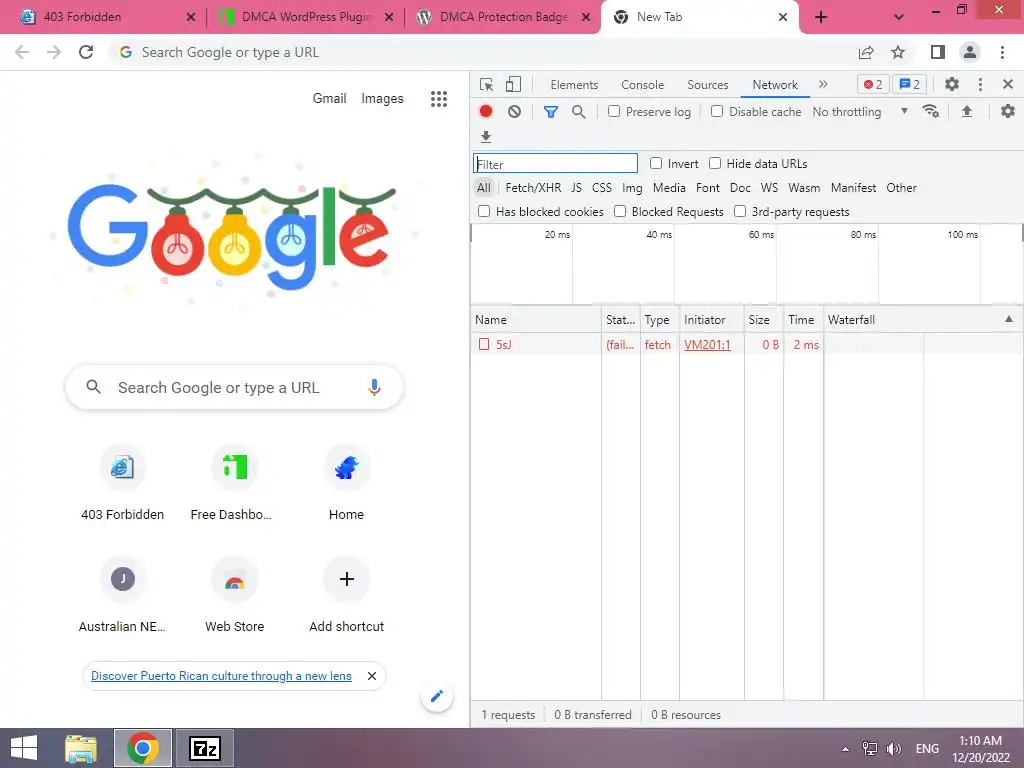Toggle the device toolbar icon

coord(513,84)
